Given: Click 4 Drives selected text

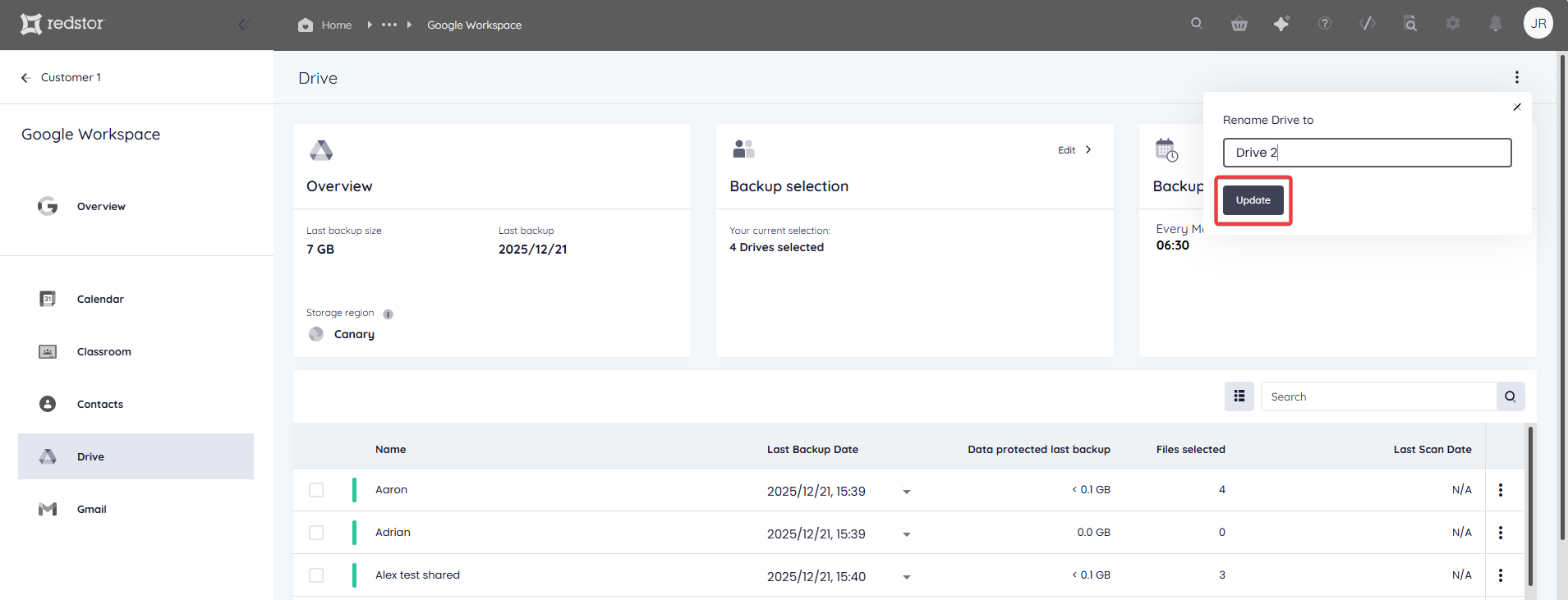Looking at the screenshot, I should (776, 247).
